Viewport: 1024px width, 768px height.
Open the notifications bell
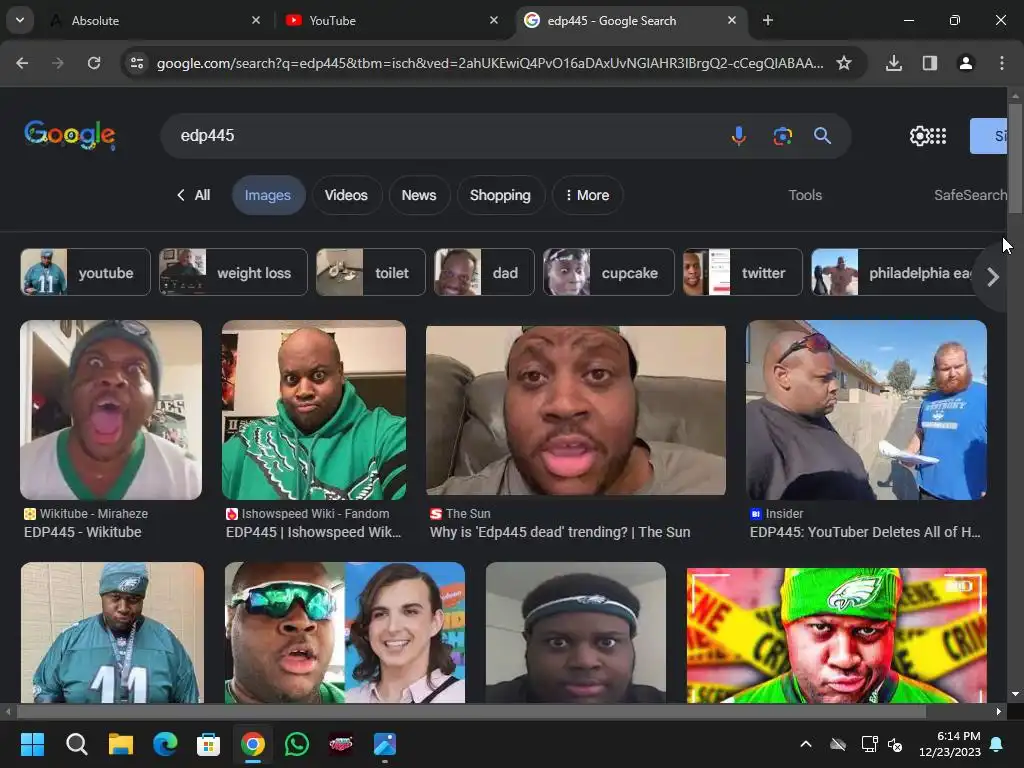[997, 744]
